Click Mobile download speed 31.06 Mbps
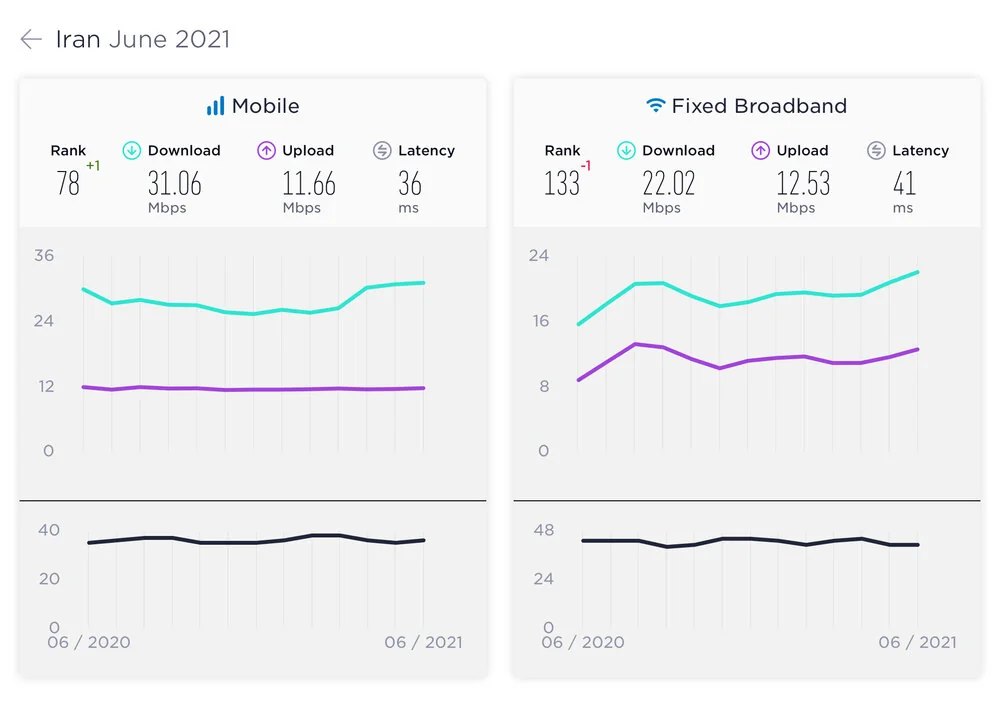This screenshot has height=706, width=1000. pyautogui.click(x=174, y=184)
